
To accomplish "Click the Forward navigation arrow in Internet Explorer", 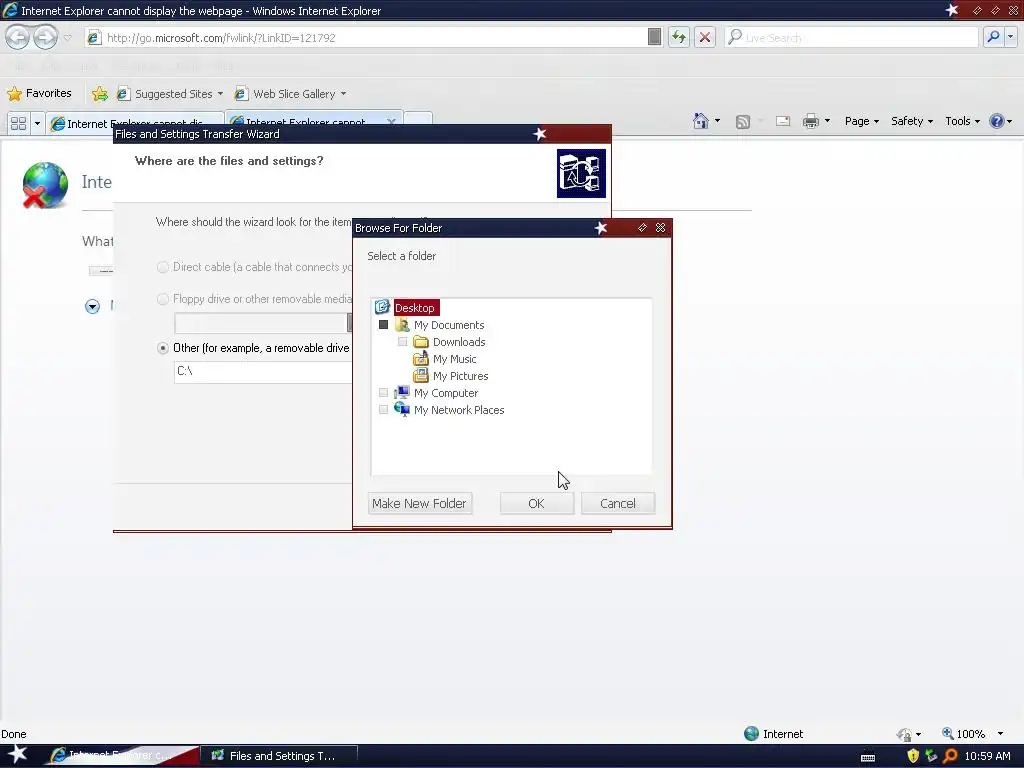I will click(45, 37).
